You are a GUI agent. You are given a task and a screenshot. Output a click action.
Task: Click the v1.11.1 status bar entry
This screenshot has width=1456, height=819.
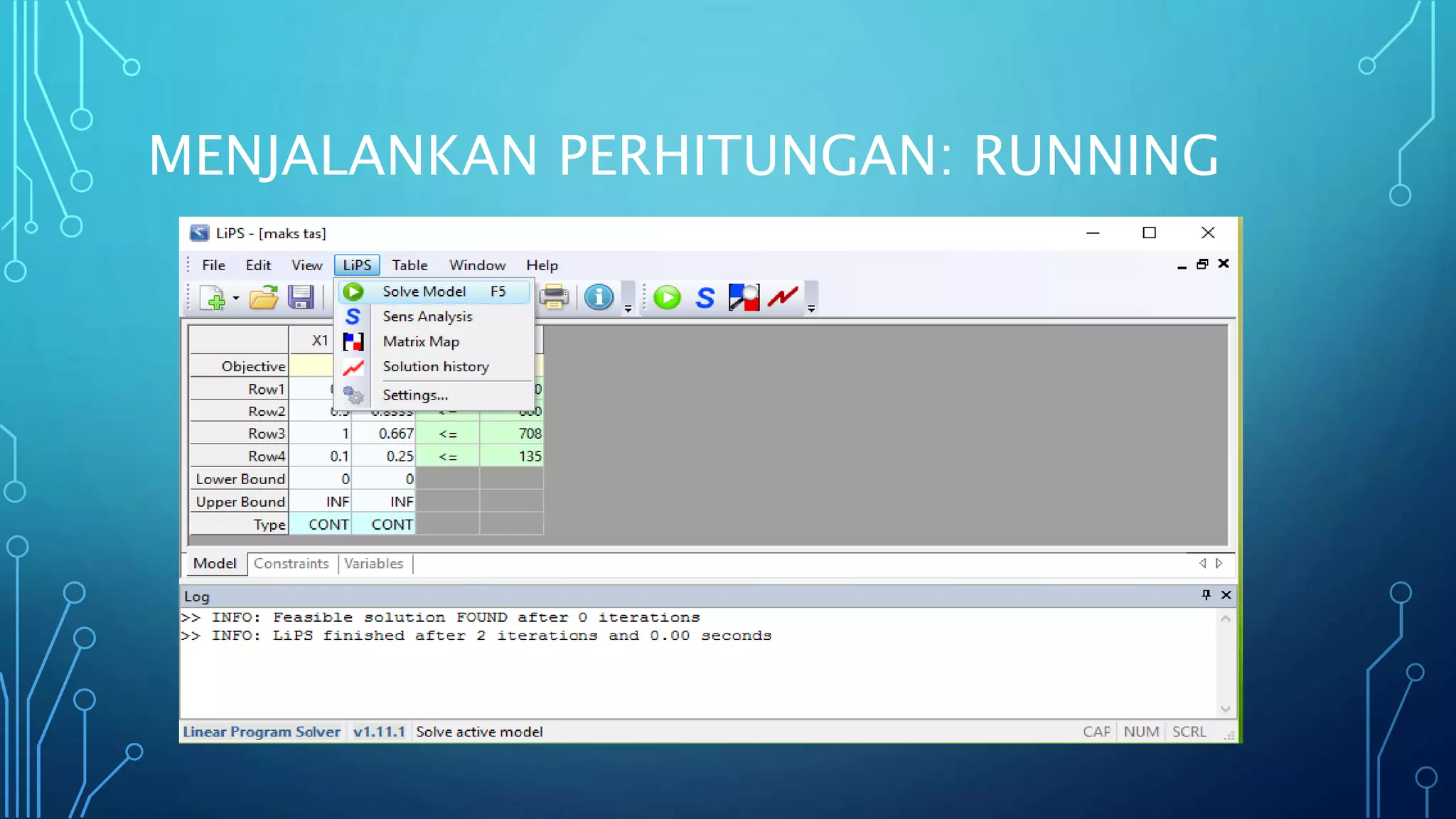click(379, 732)
